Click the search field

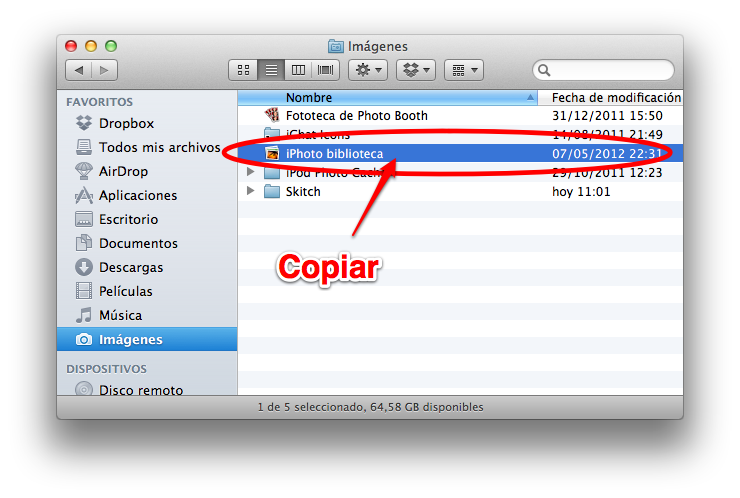603,70
